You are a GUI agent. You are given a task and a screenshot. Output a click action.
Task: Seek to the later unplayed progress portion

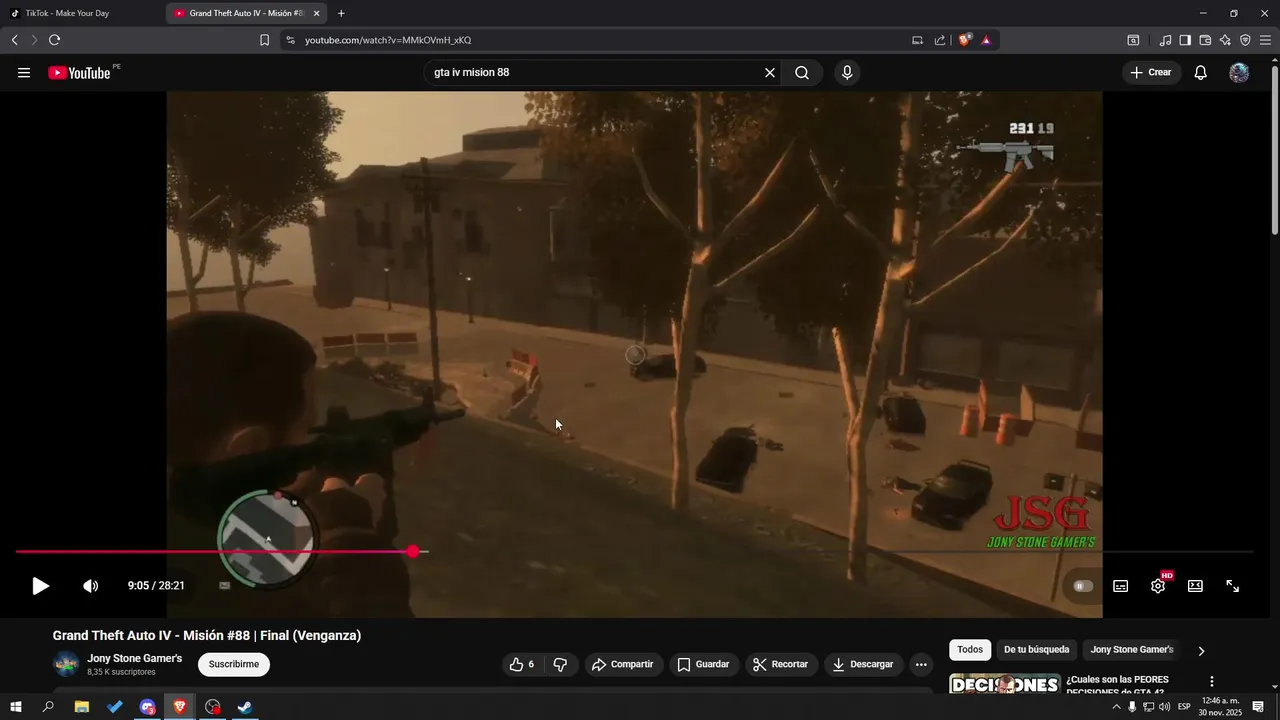(x=840, y=551)
